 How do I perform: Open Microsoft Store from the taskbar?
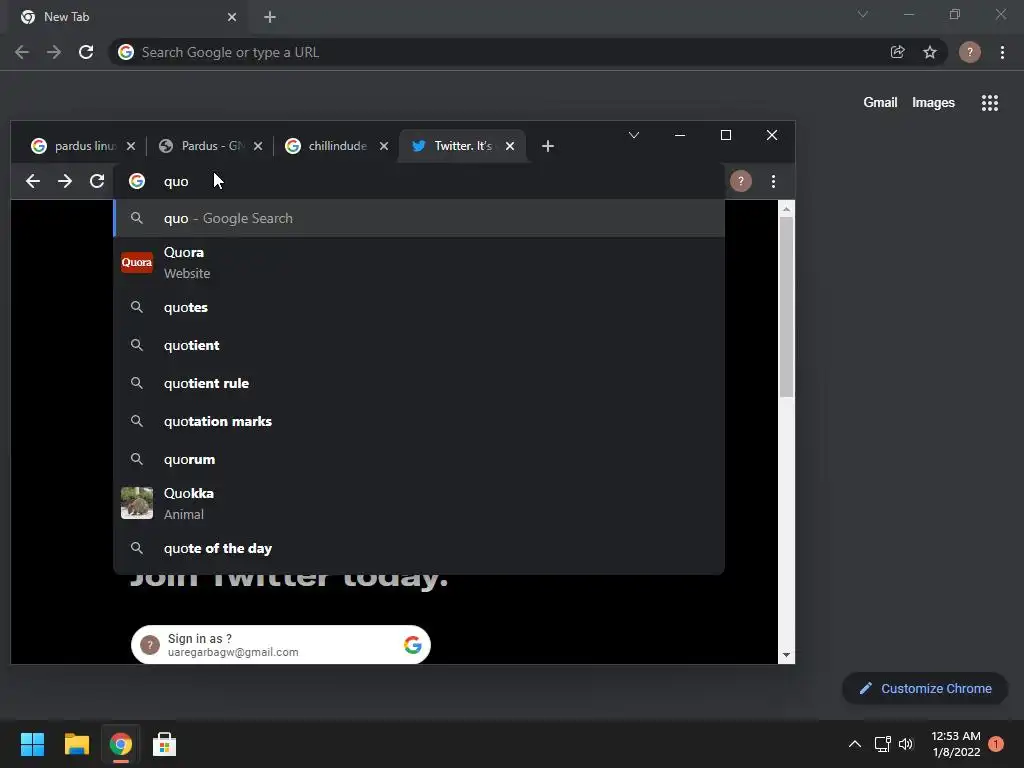(165, 744)
